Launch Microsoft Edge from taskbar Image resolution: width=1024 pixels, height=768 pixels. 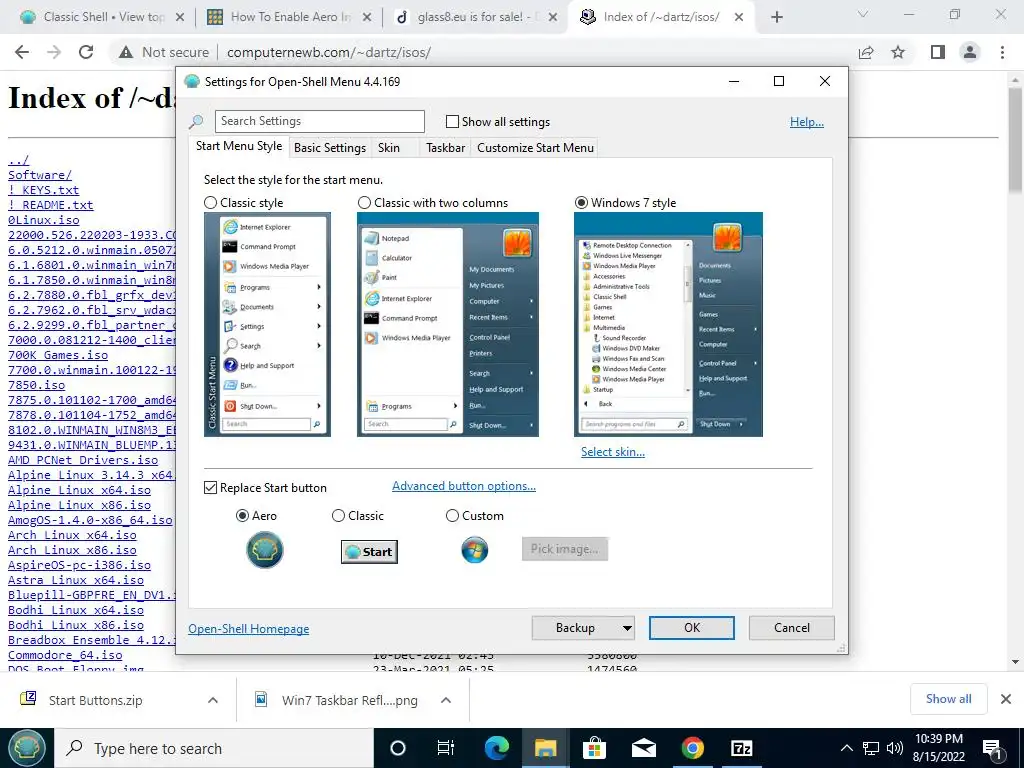point(496,748)
